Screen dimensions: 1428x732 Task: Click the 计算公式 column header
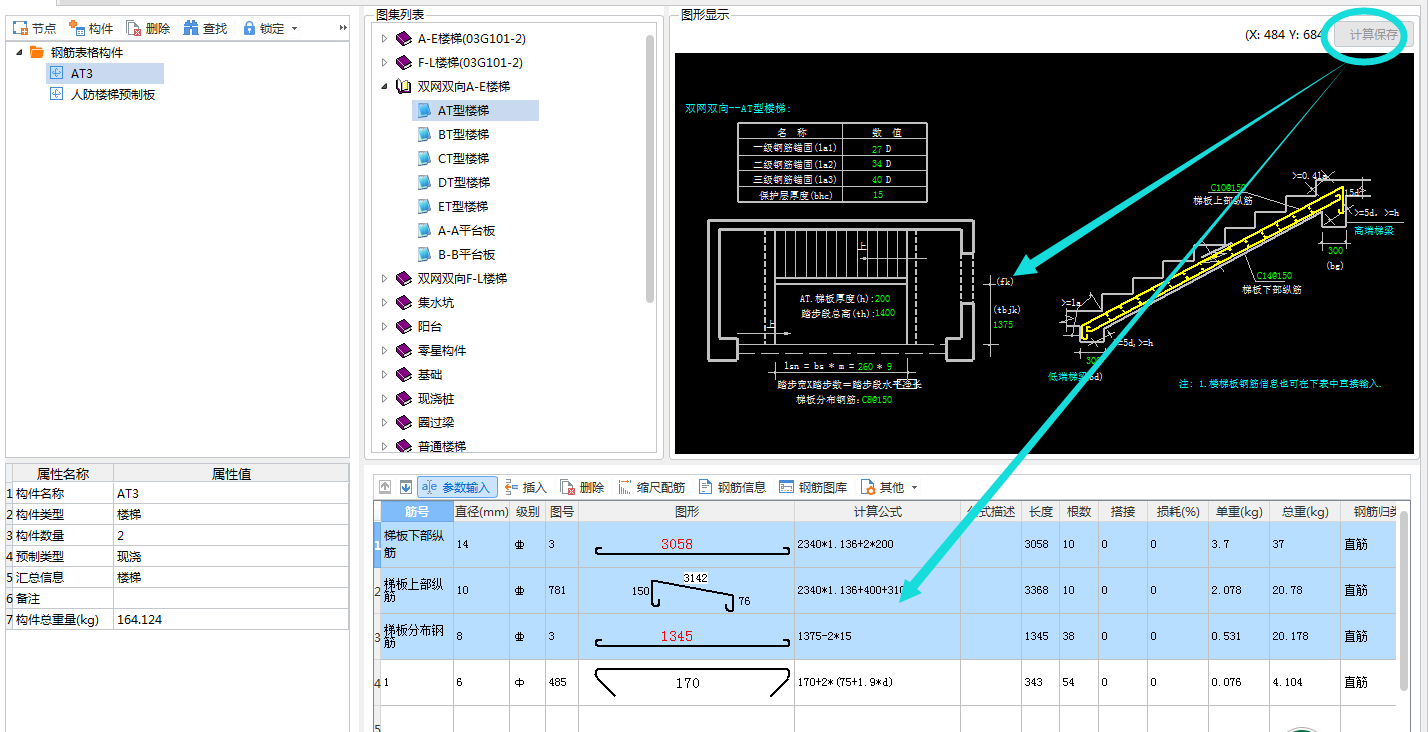pyautogui.click(x=878, y=511)
